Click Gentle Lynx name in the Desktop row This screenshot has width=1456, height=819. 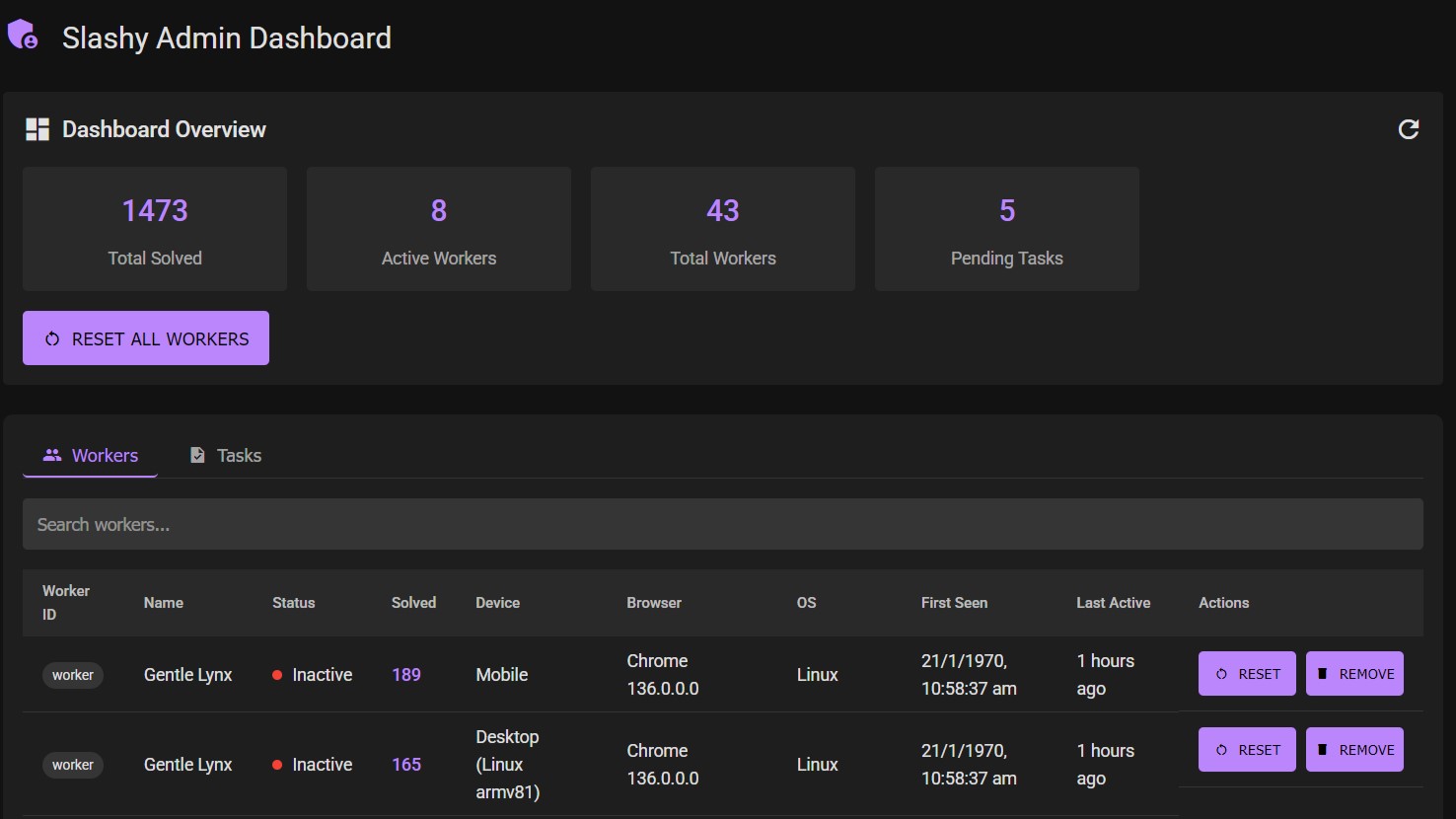(x=188, y=765)
